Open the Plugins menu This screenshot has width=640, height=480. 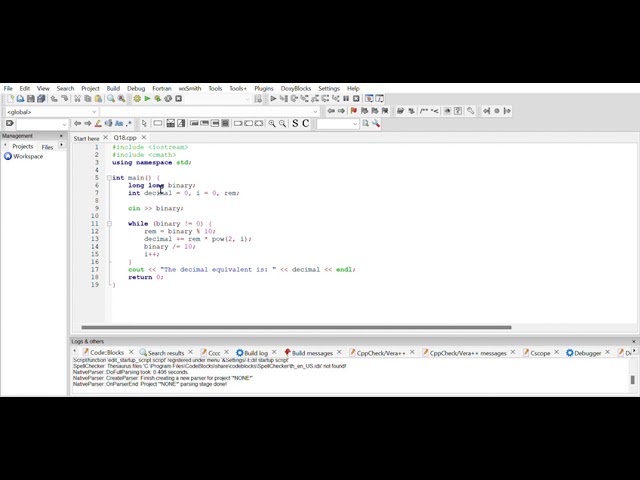(264, 88)
